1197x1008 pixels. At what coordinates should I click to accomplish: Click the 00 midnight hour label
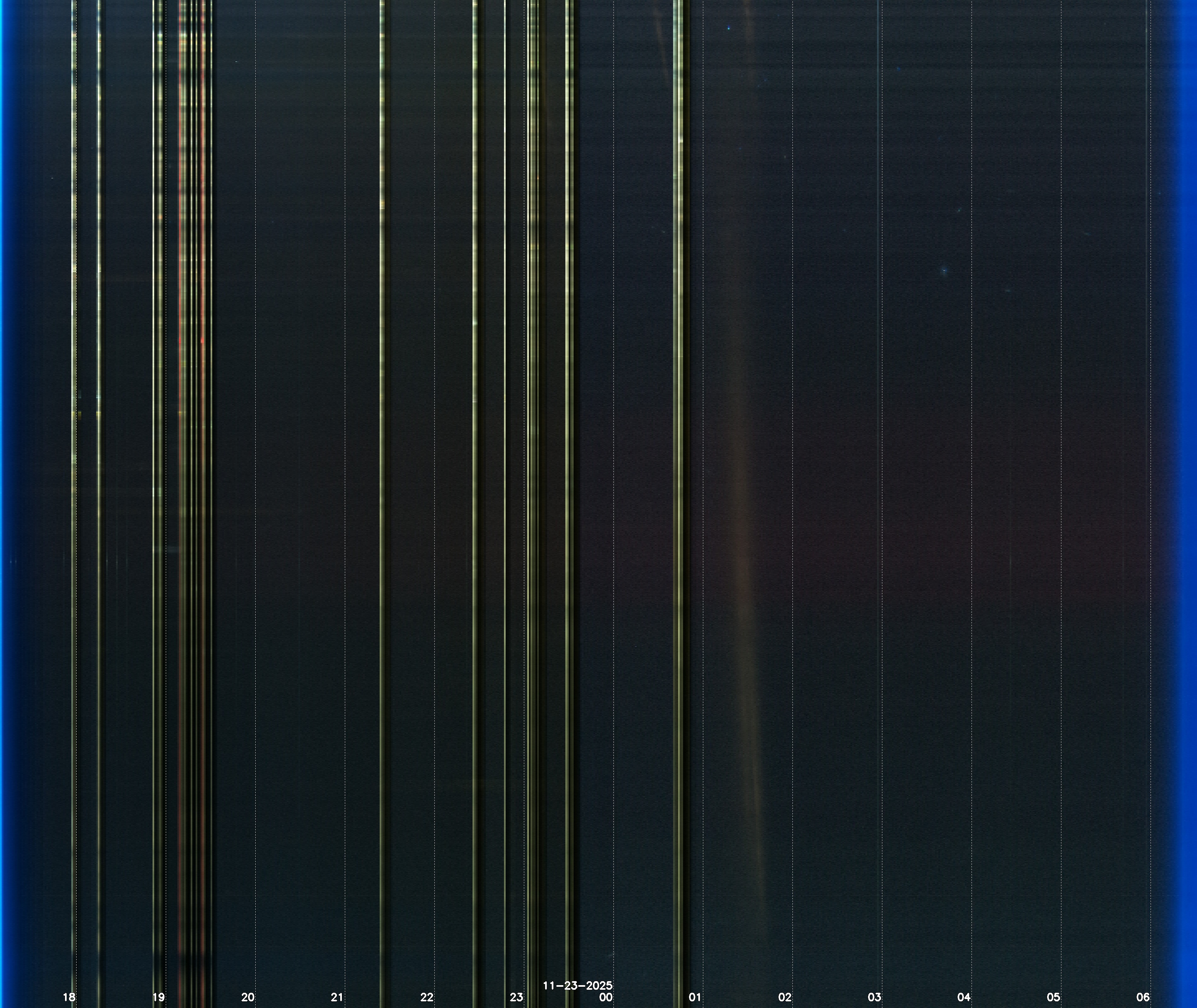click(606, 997)
